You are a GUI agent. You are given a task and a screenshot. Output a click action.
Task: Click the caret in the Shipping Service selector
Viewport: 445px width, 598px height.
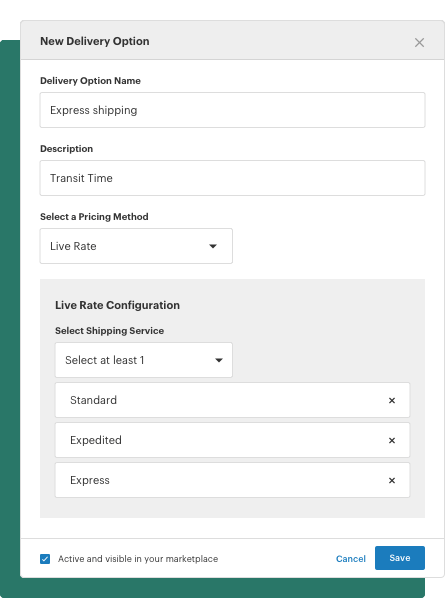pyautogui.click(x=219, y=360)
